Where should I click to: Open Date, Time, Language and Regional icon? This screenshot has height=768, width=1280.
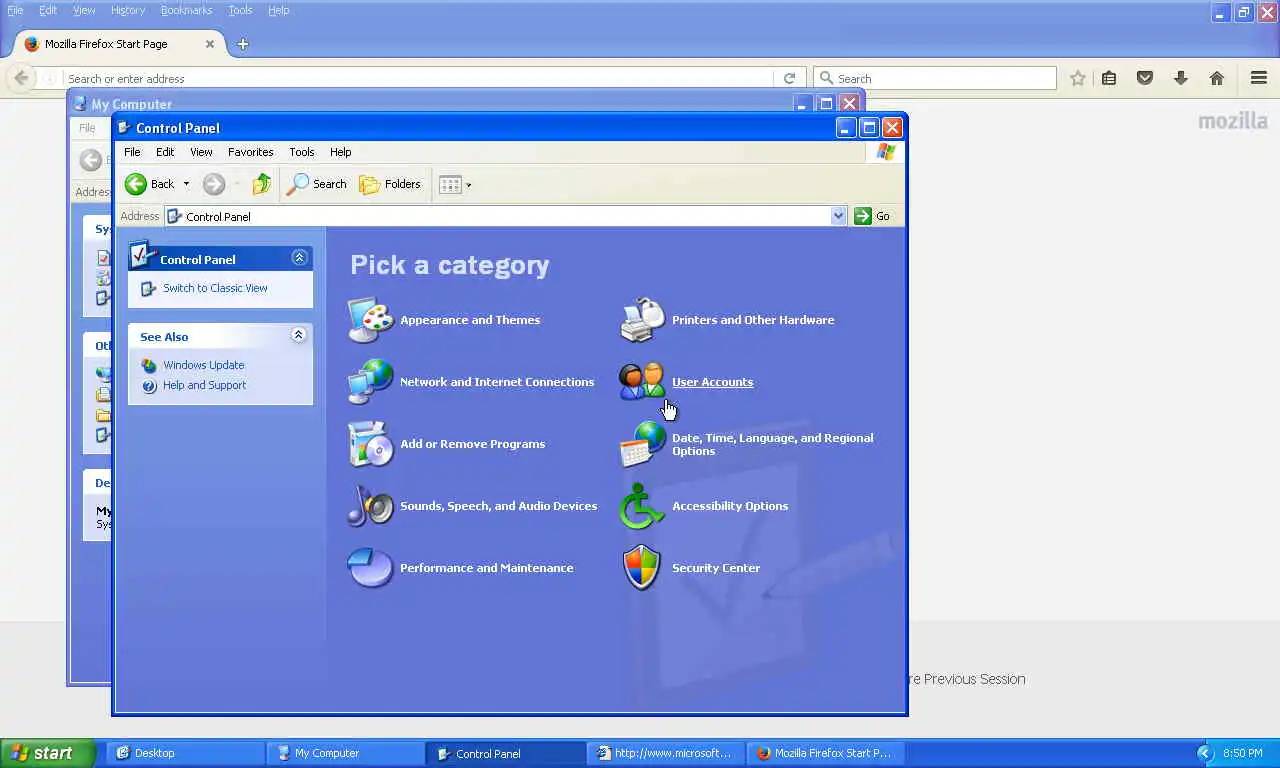pos(642,444)
